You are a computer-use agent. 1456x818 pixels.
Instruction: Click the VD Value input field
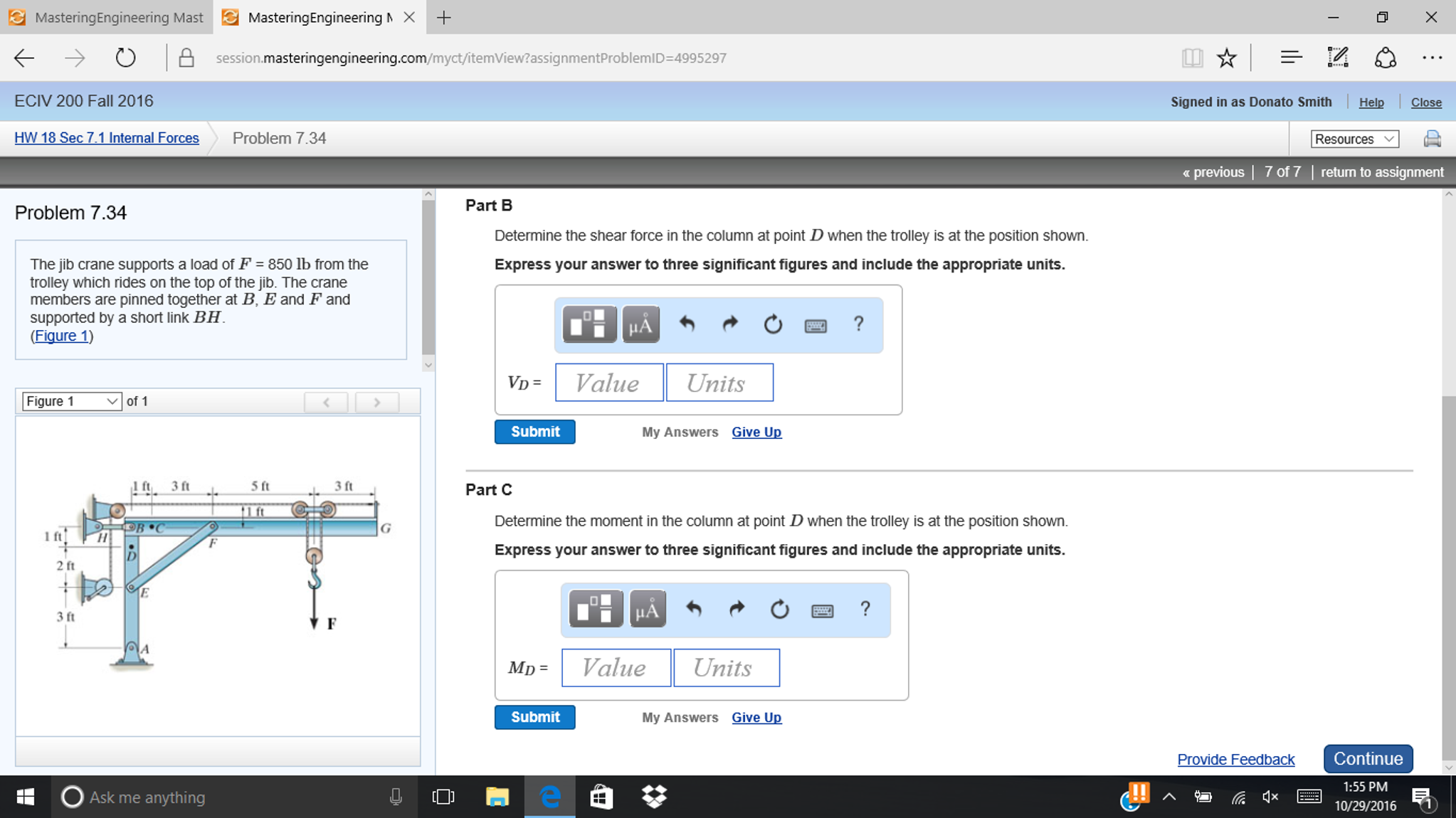pos(608,383)
